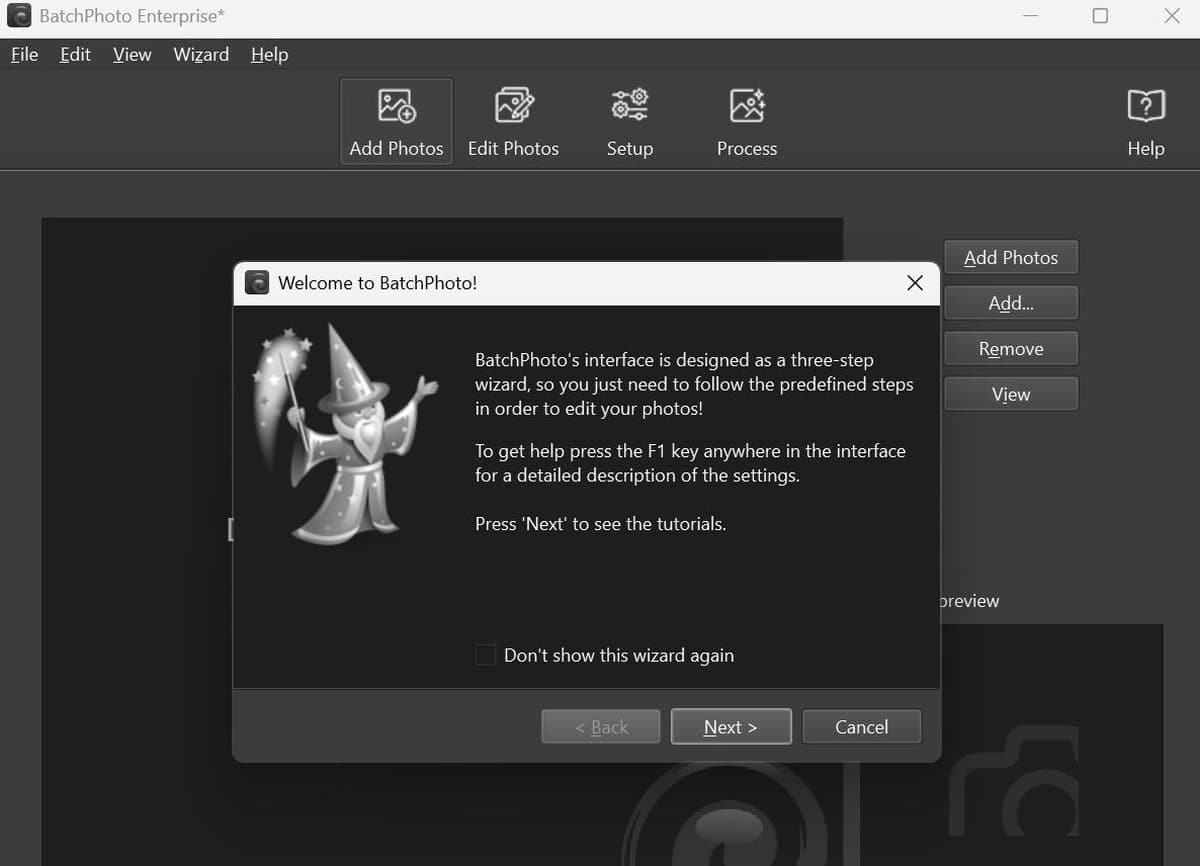Open the File menu
1200x866 pixels.
[24, 55]
